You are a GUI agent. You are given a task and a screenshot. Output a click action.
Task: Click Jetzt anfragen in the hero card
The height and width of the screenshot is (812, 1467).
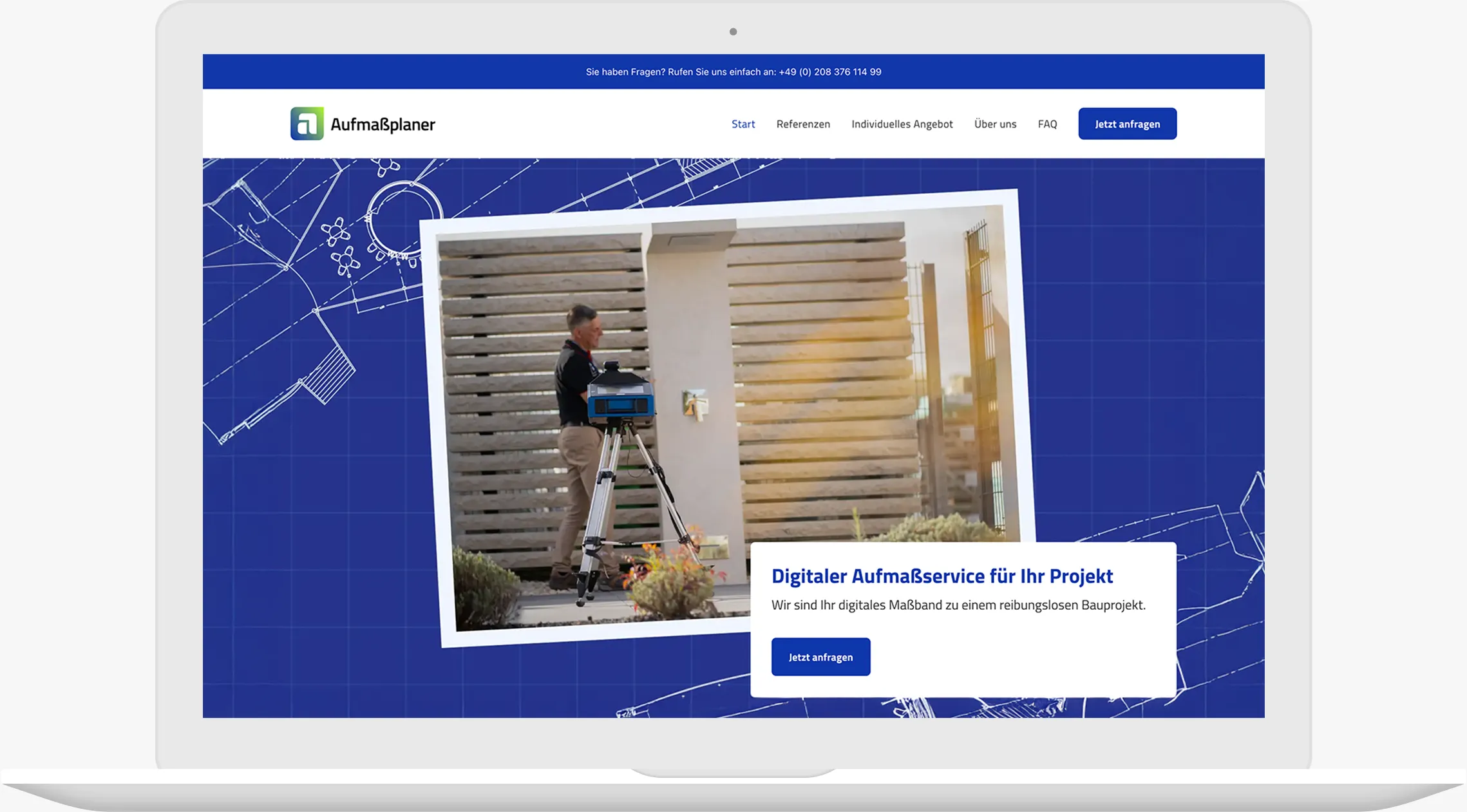820,657
